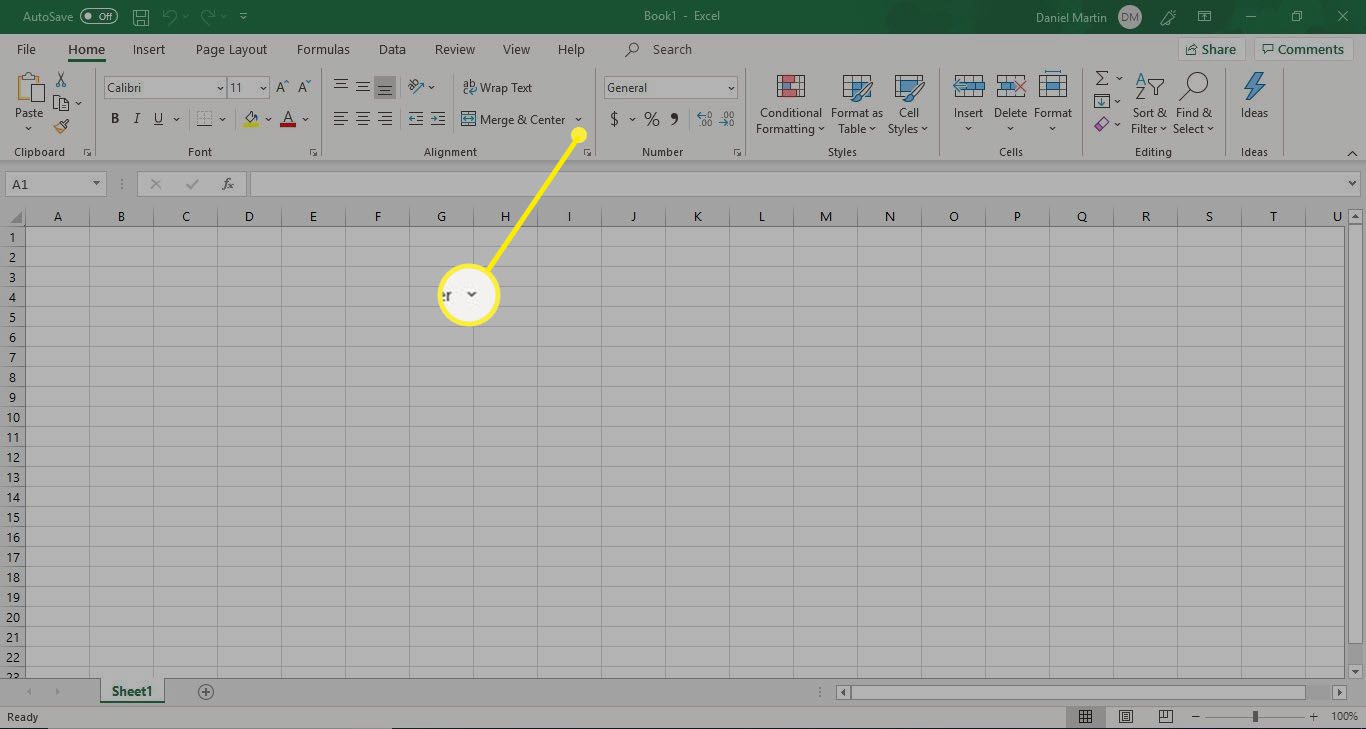Click the Ideas lightning icon
This screenshot has width=1366, height=729.
click(x=1254, y=87)
